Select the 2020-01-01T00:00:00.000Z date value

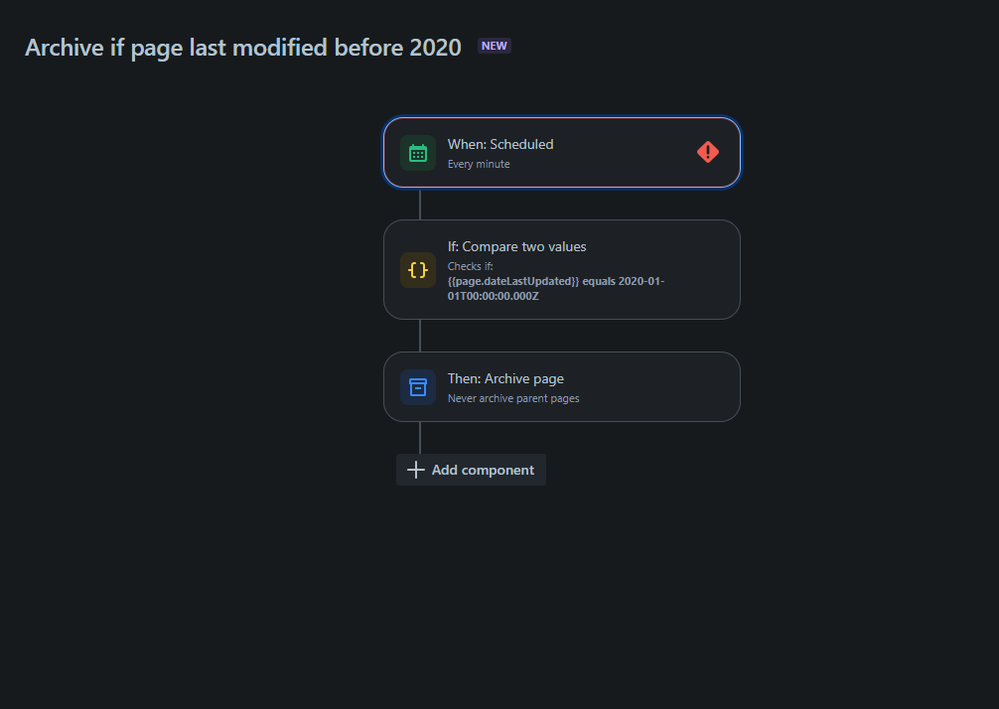pyautogui.click(x=556, y=289)
